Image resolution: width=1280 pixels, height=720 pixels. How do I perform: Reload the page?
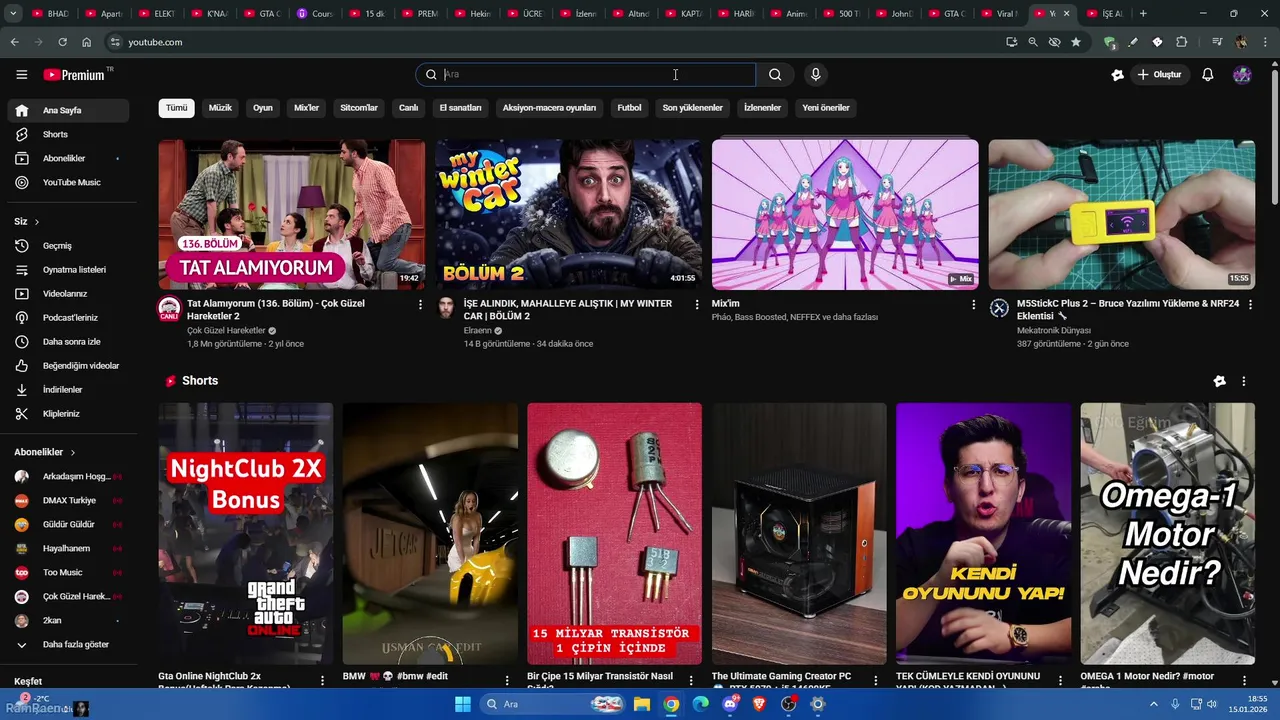tap(62, 42)
